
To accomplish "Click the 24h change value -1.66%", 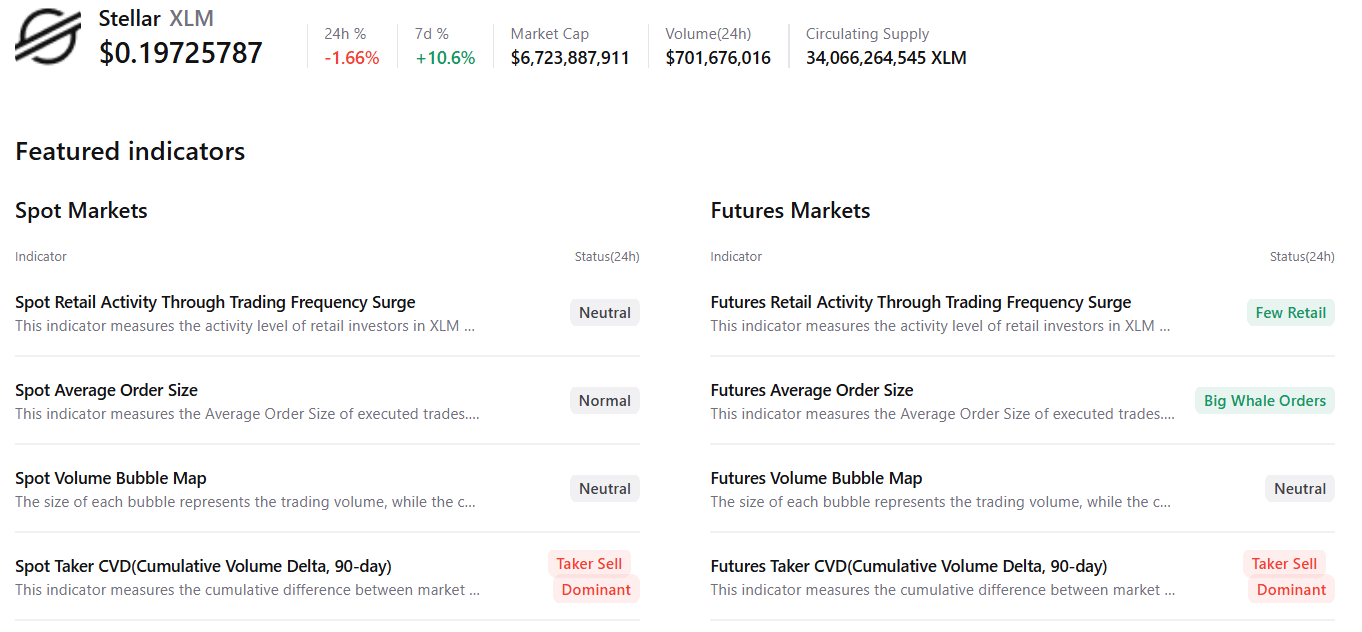I will pyautogui.click(x=352, y=58).
